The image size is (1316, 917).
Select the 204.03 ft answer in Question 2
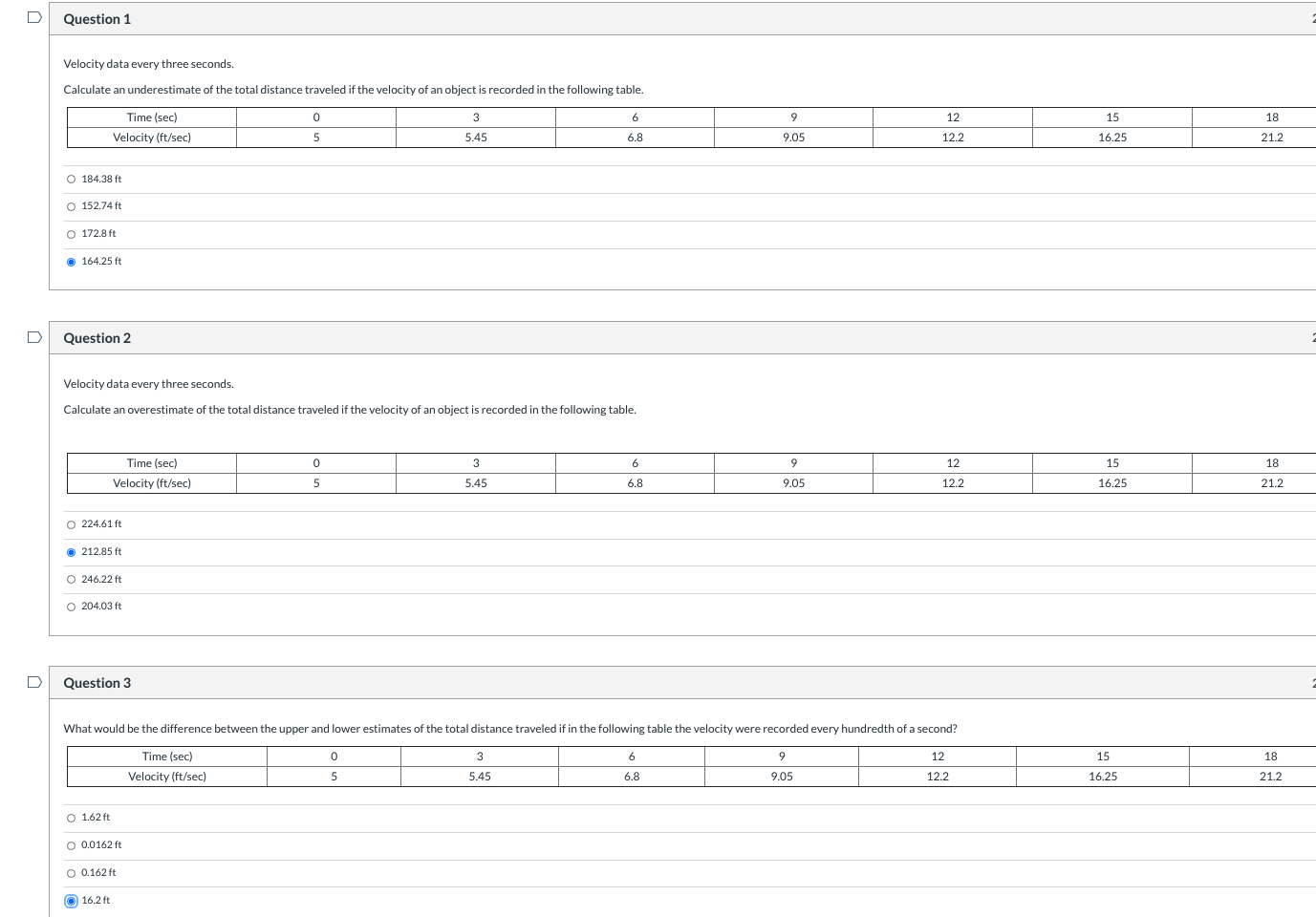(x=71, y=606)
